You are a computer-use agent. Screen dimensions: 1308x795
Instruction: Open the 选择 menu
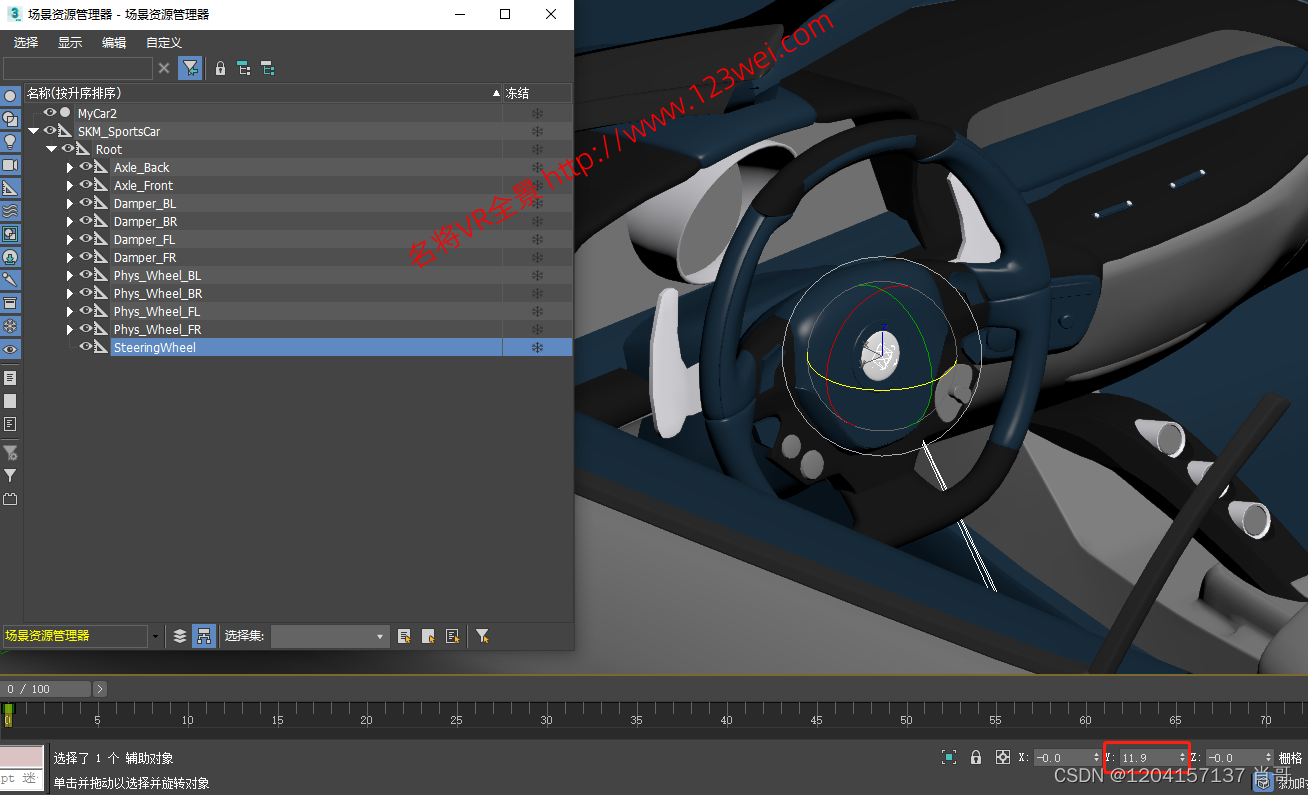point(26,42)
